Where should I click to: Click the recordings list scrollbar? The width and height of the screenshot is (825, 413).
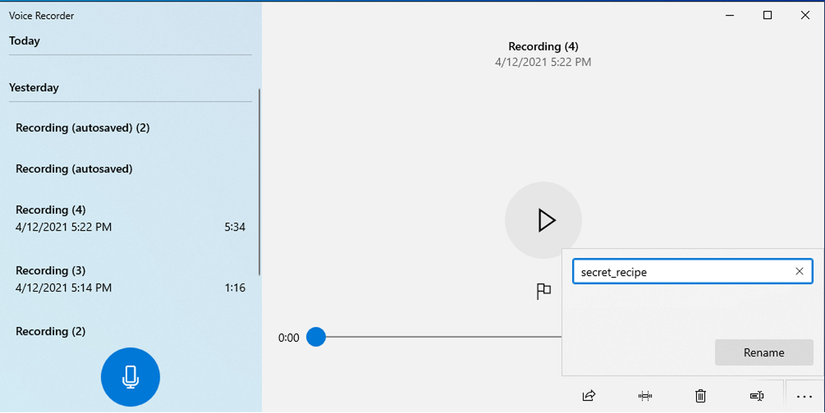coord(259,182)
